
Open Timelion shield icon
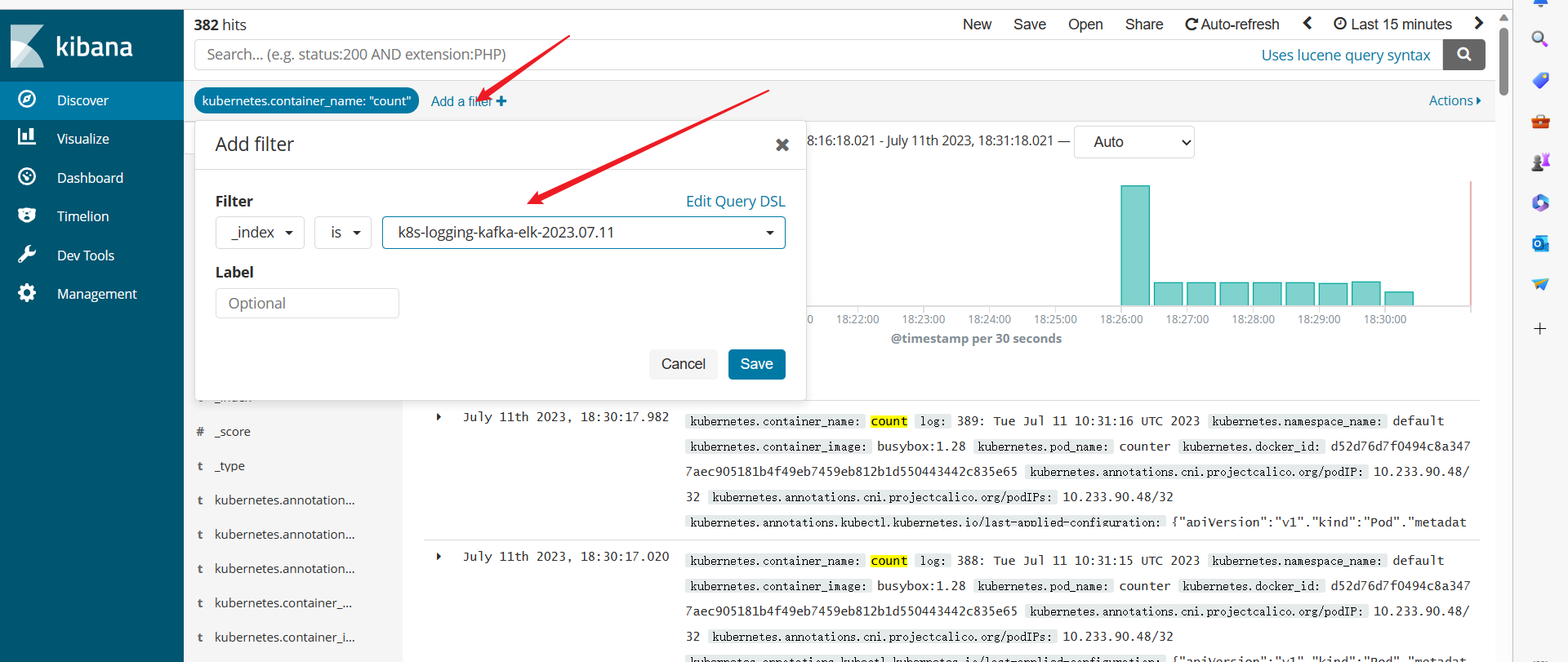click(27, 215)
